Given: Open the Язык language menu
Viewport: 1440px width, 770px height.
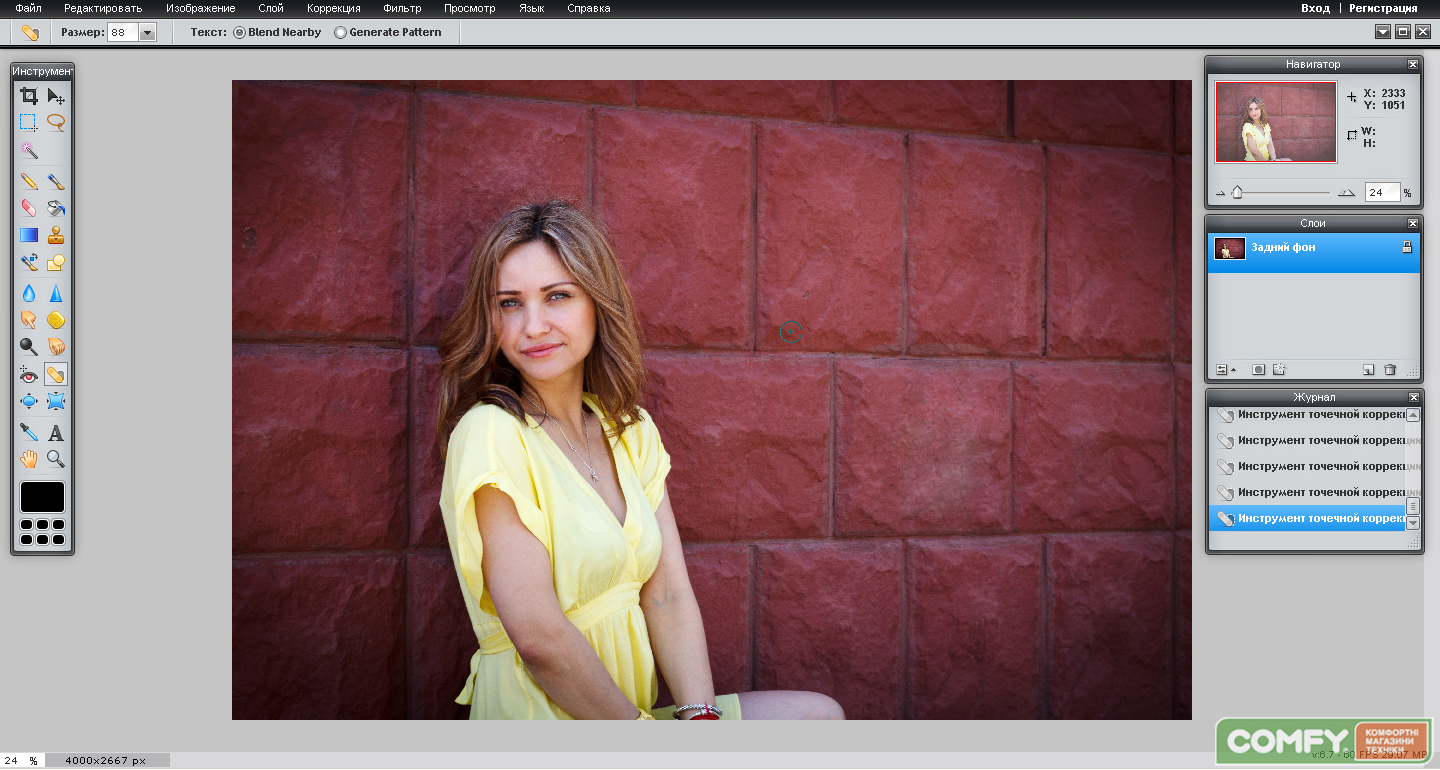Looking at the screenshot, I should [532, 8].
